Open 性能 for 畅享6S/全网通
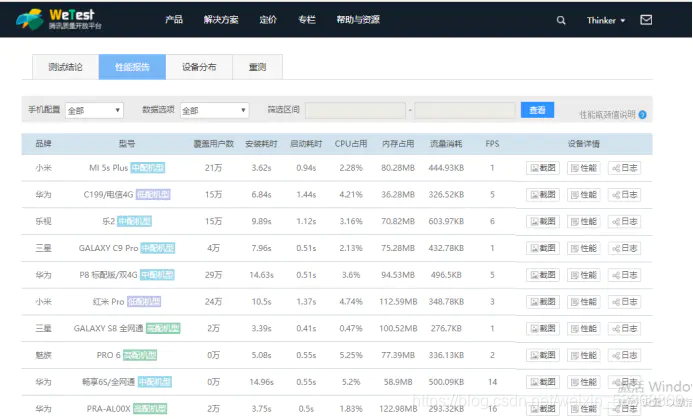 tap(584, 382)
